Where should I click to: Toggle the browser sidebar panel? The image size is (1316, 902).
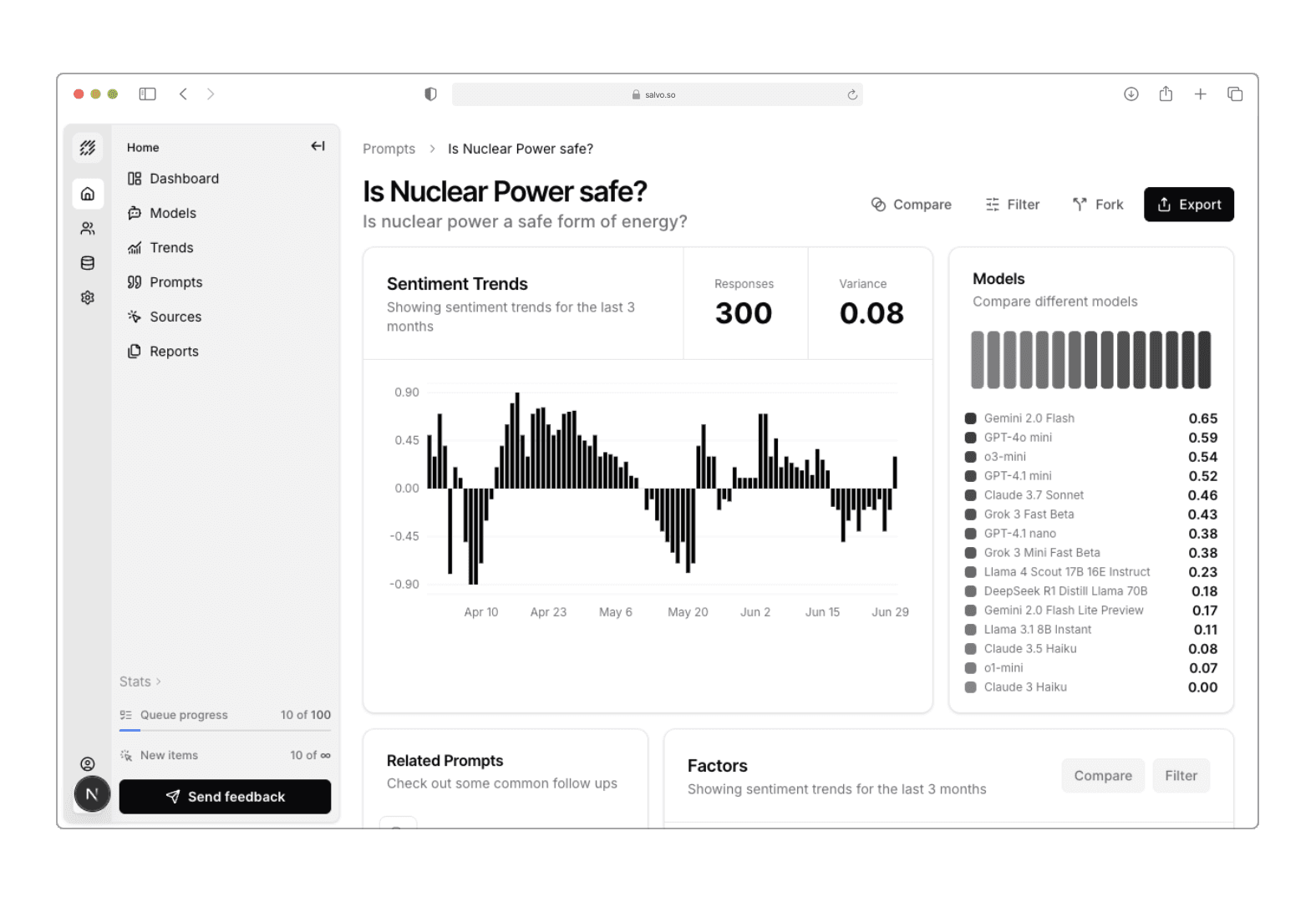coord(148,94)
